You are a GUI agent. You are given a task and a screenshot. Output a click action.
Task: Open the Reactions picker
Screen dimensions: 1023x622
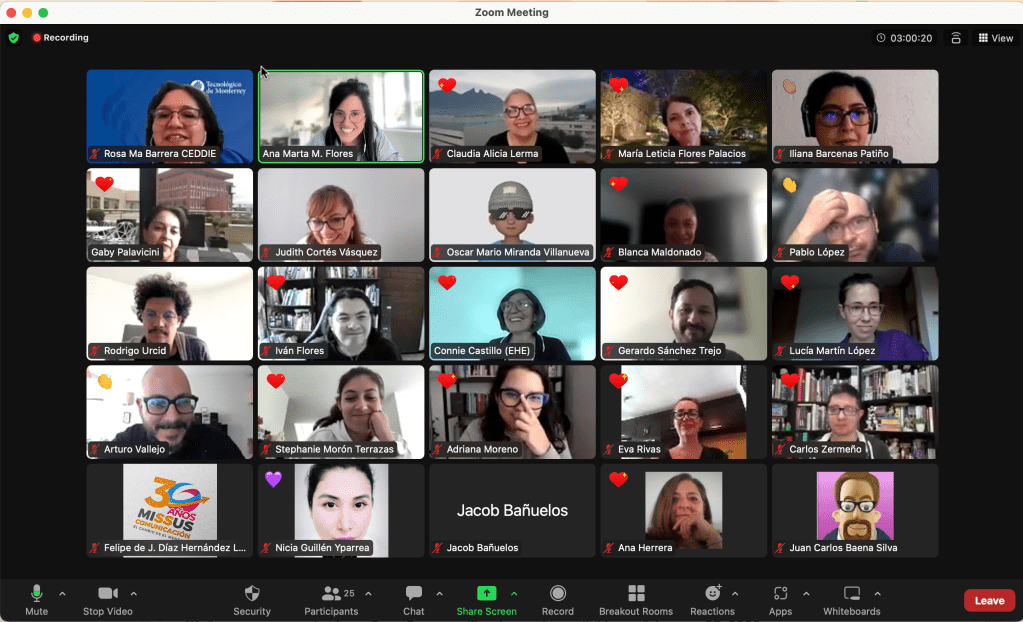[x=712, y=599]
